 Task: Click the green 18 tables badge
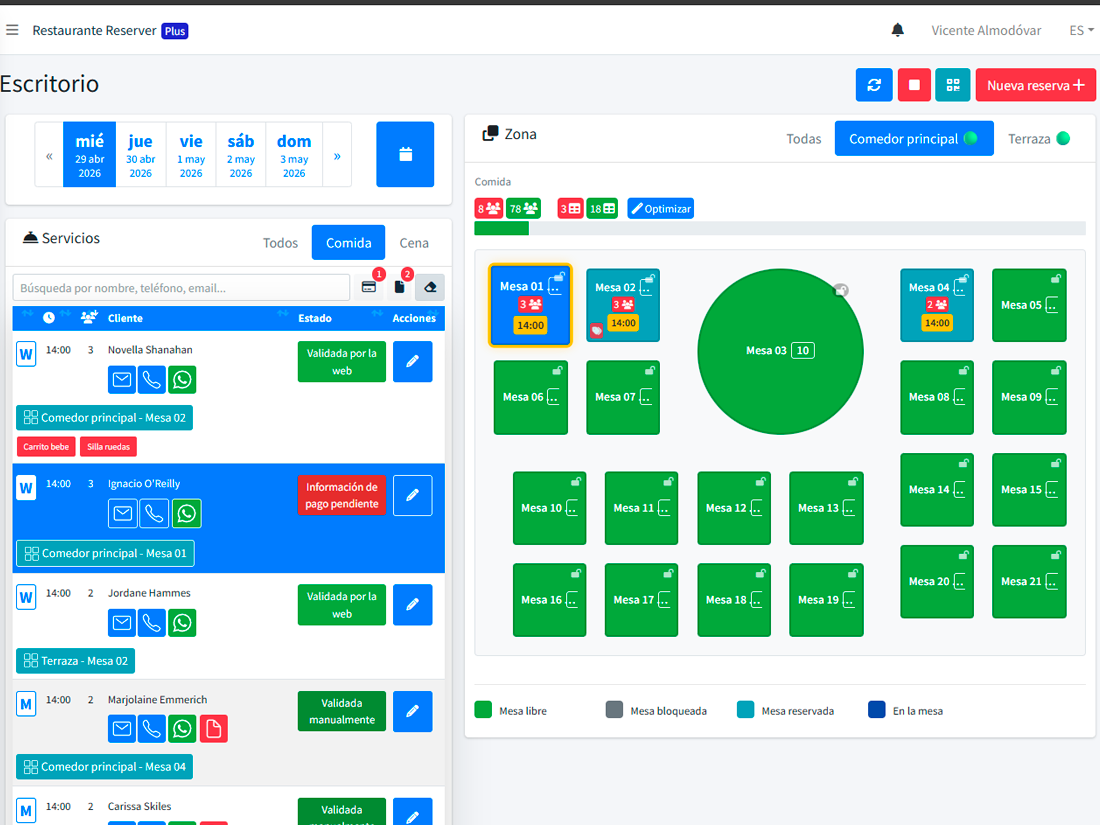click(602, 208)
